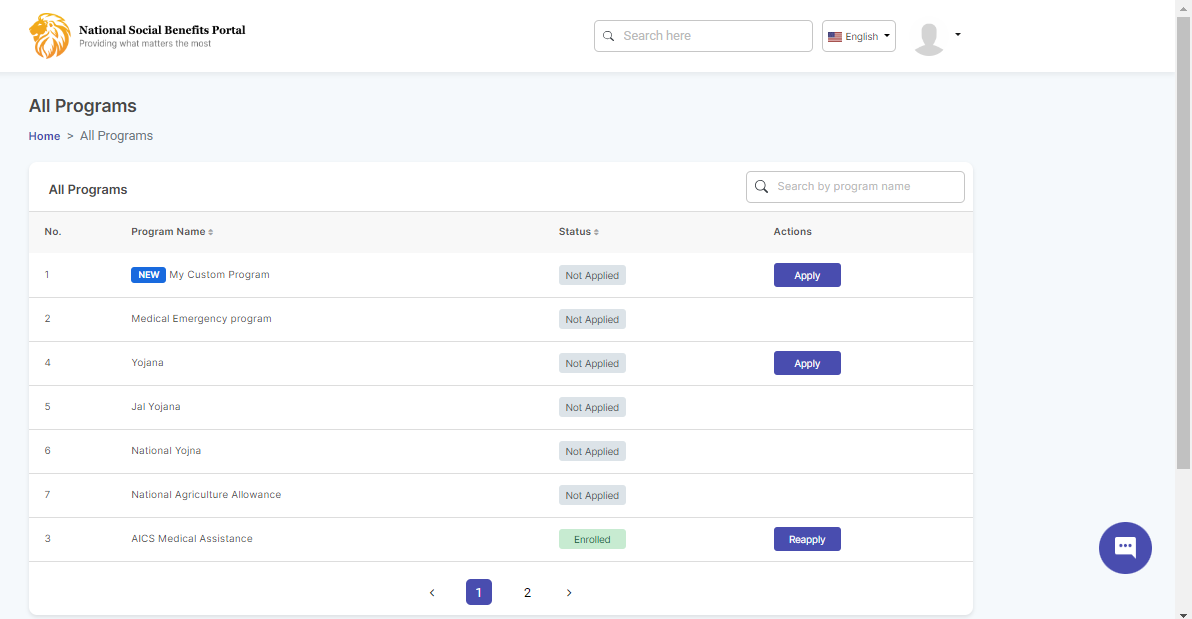The image size is (1192, 619).
Task: Expand the user profile menu arrow
Action: [x=958, y=34]
